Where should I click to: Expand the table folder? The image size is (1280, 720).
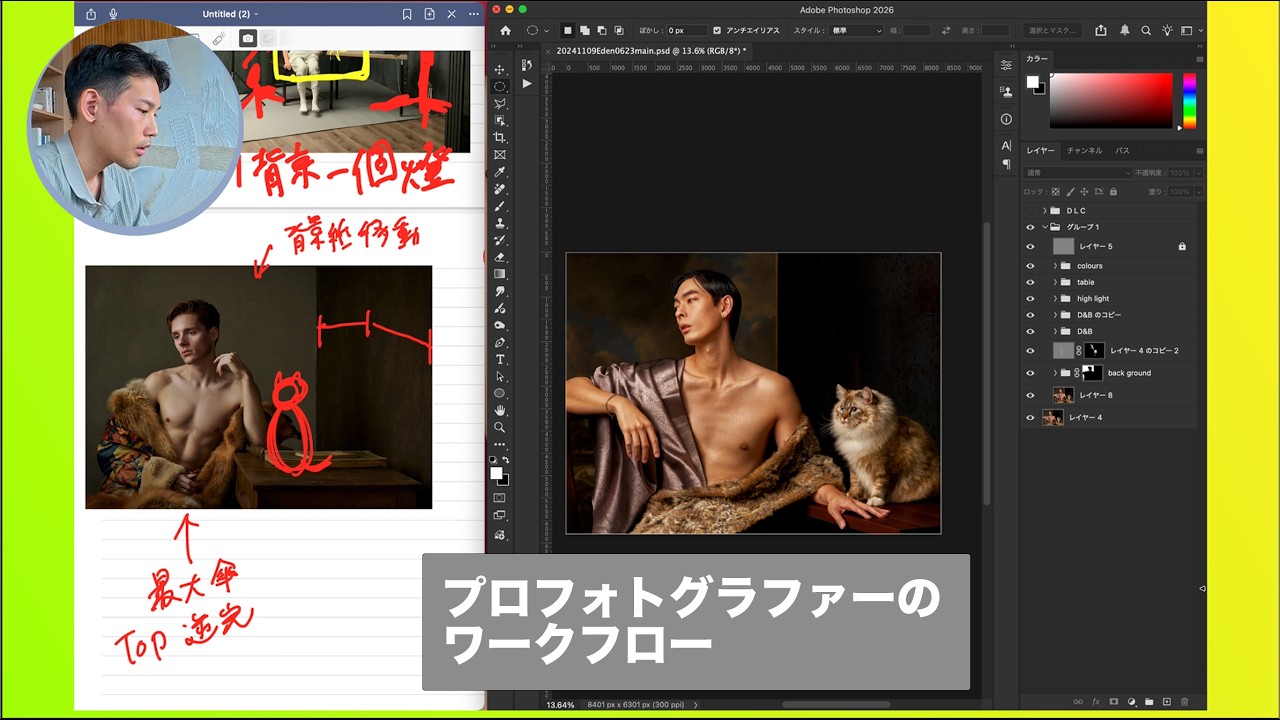[1055, 282]
